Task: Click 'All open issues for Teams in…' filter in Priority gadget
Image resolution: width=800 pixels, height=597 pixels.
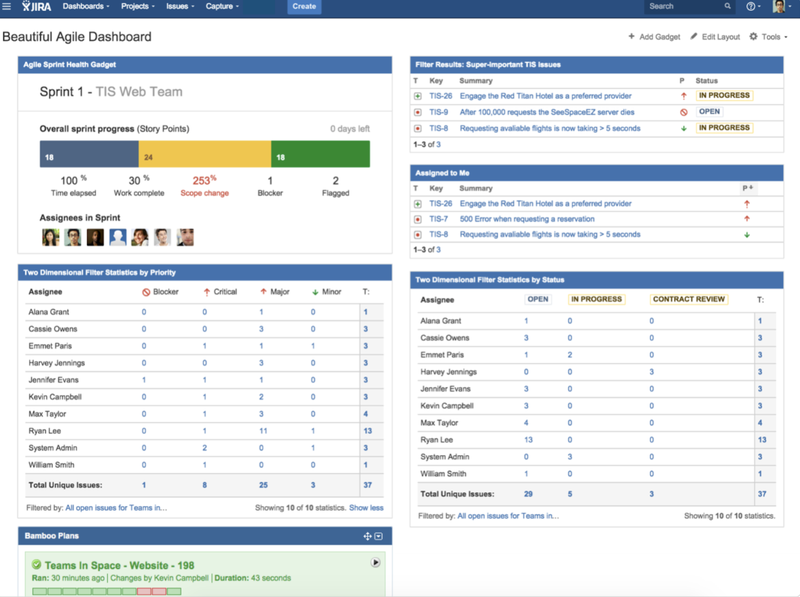Action: [x=116, y=508]
